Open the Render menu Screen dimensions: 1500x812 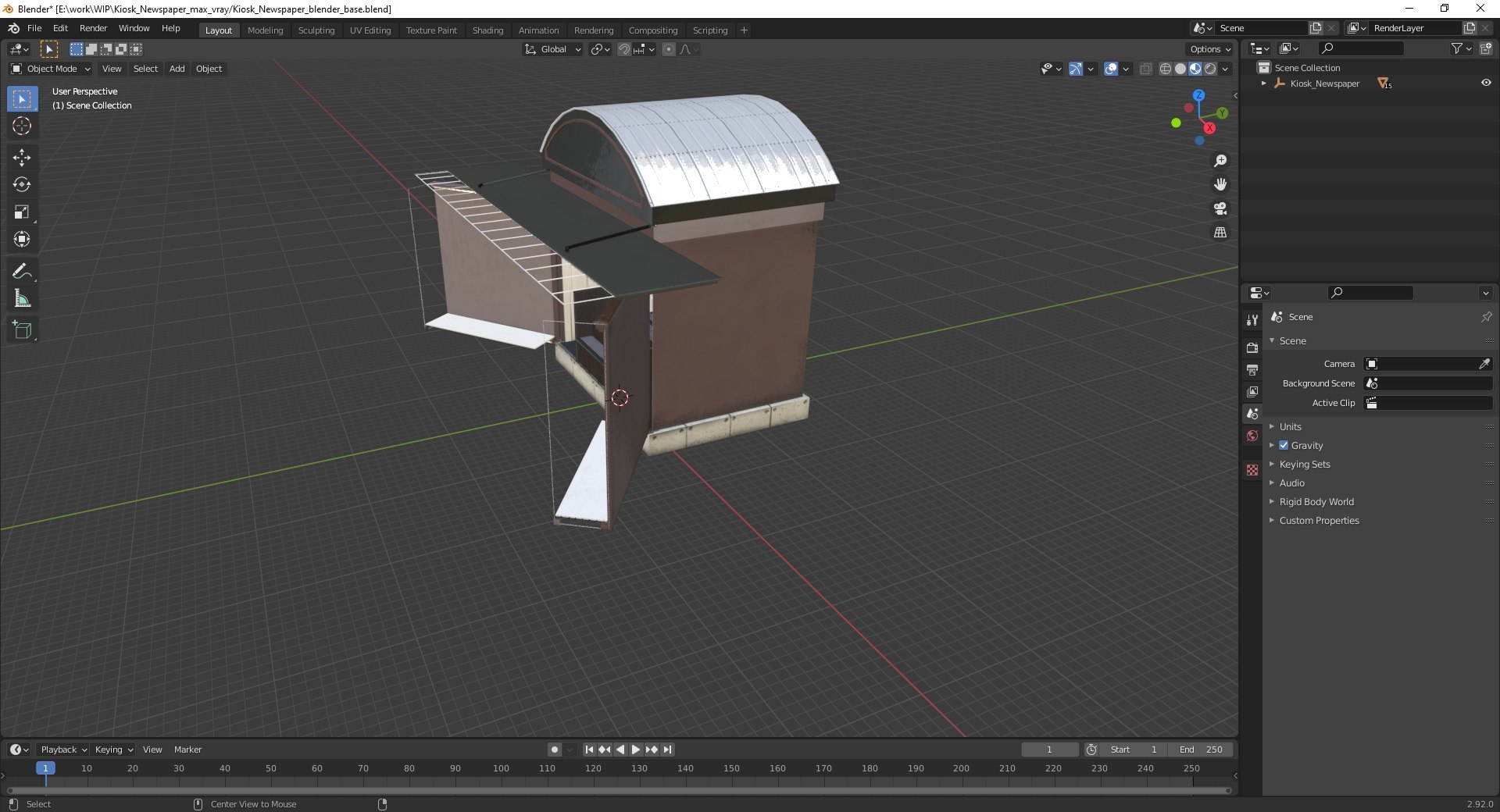93,28
